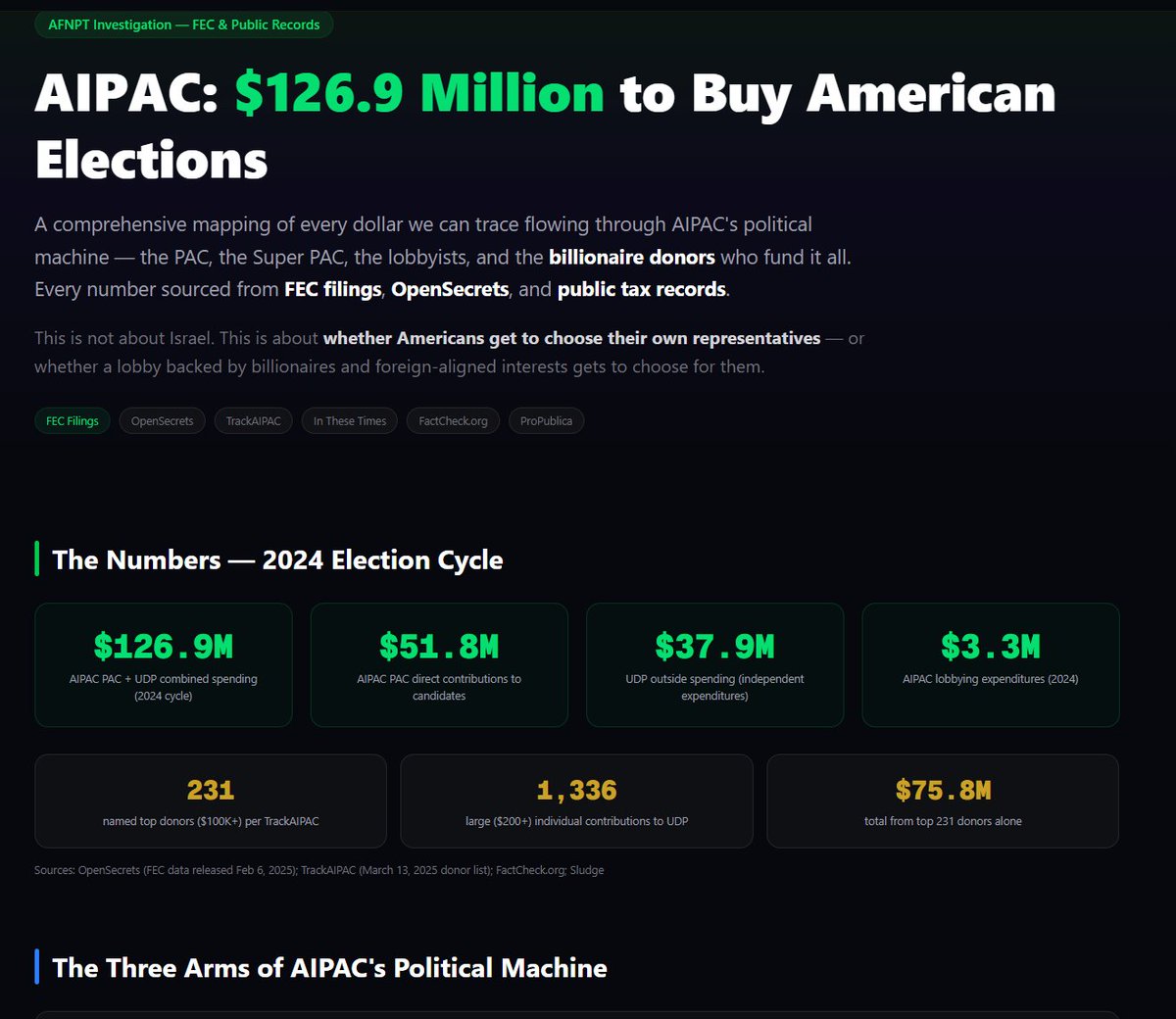Click the bold "billionaire donors" text

631,258
